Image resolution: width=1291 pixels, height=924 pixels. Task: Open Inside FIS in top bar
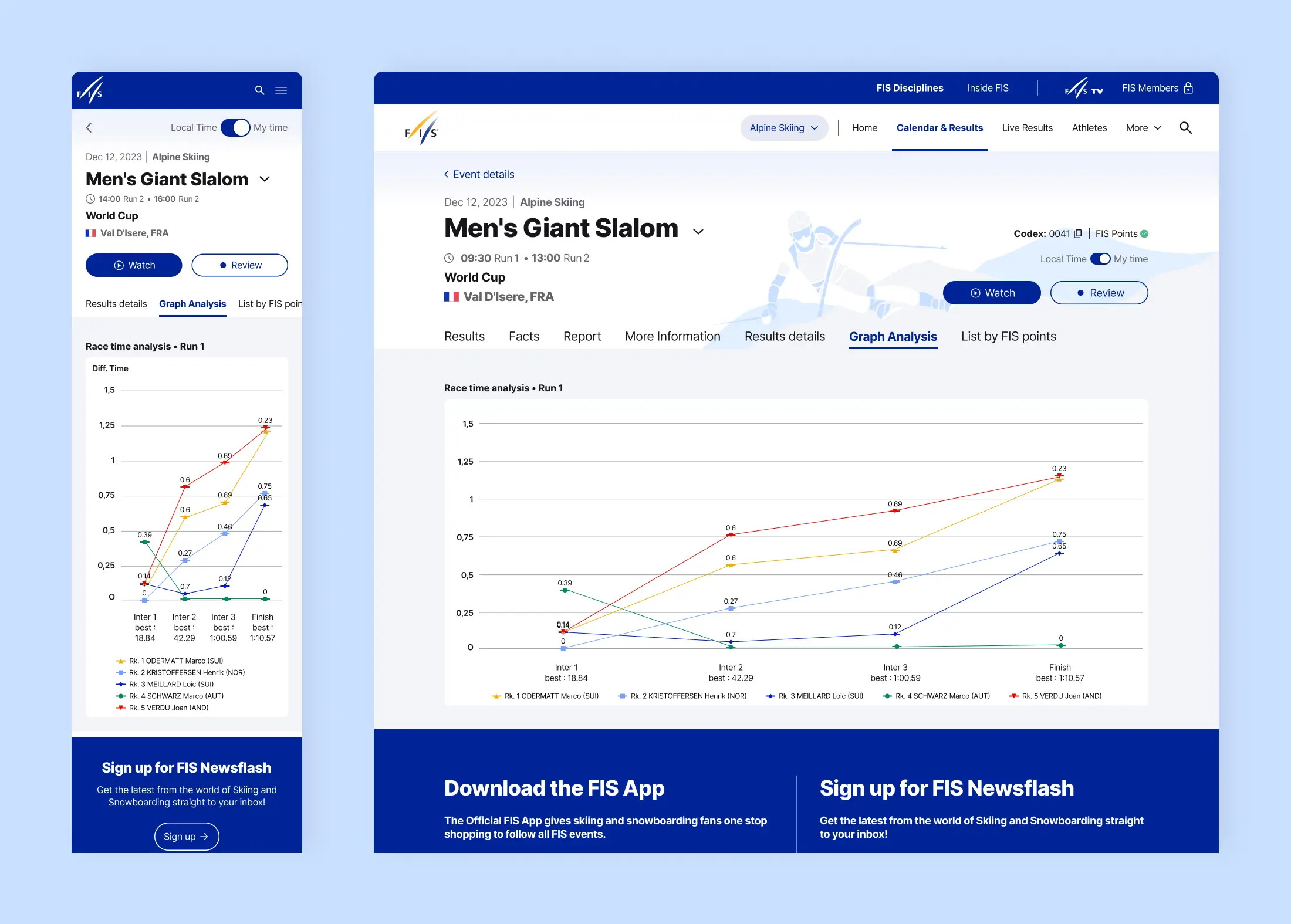pos(988,88)
